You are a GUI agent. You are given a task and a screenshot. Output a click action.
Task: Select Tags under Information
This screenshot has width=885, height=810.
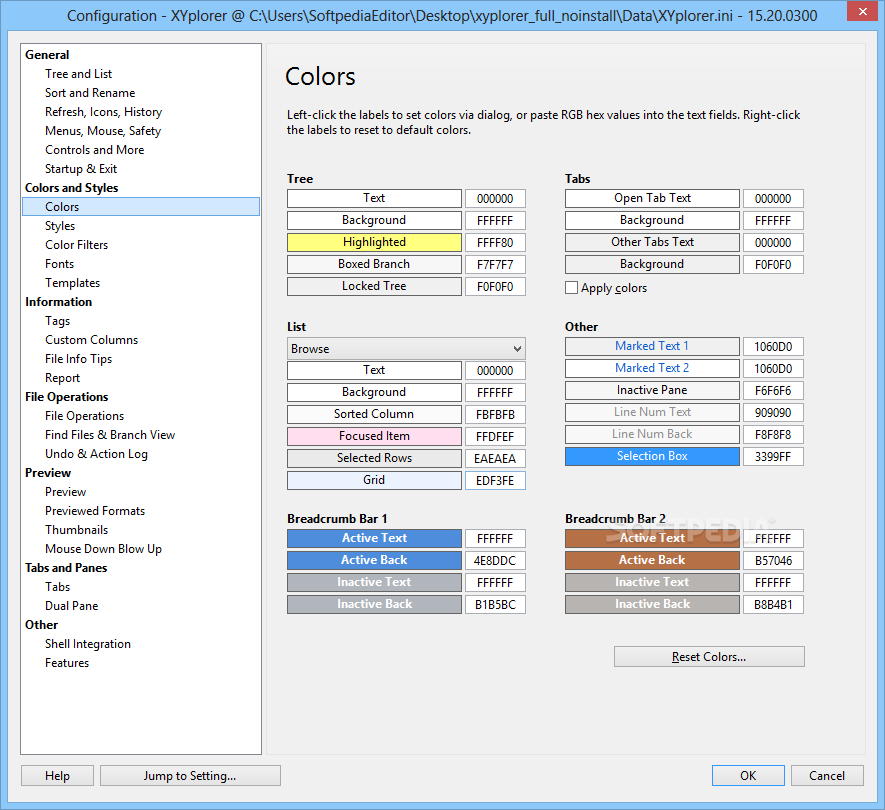[58, 321]
